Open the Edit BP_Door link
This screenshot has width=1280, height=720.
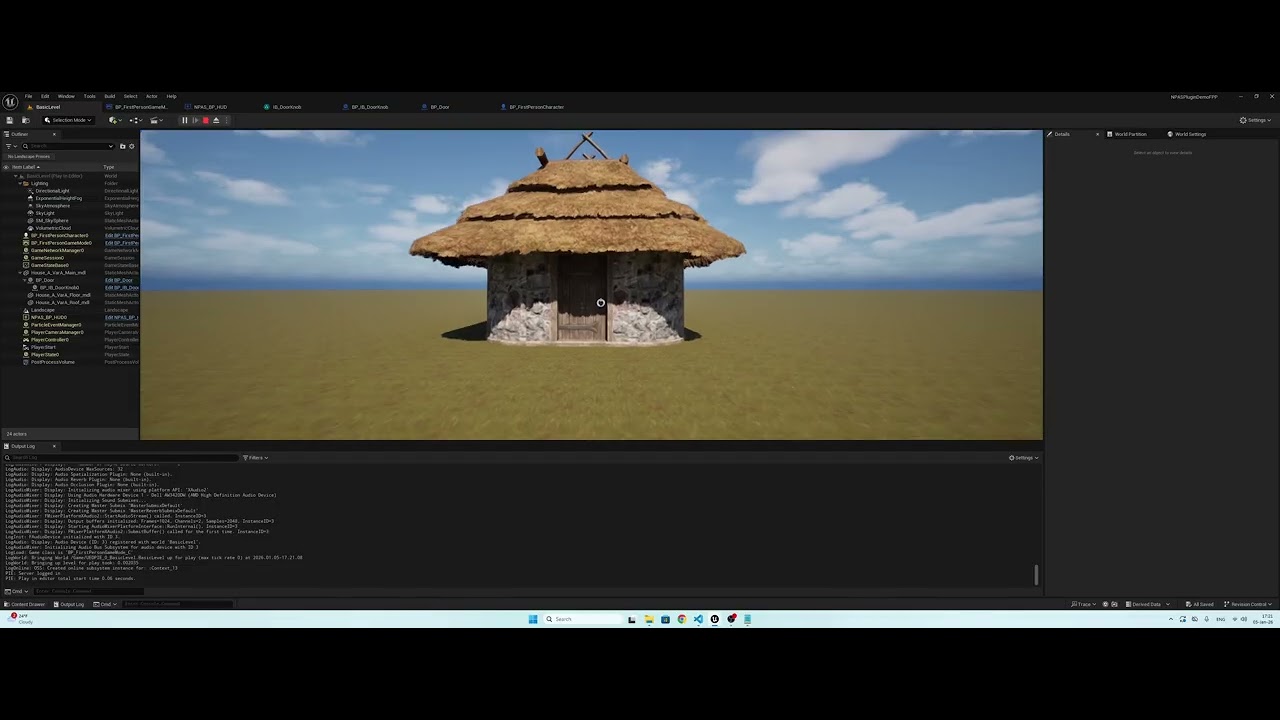(x=118, y=280)
